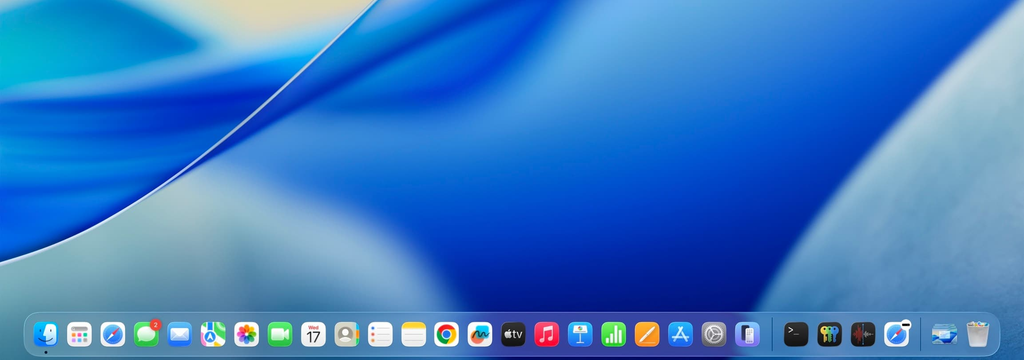Screen dimensions: 1024x360
Task: Open the Terminal app
Action: click(796, 335)
